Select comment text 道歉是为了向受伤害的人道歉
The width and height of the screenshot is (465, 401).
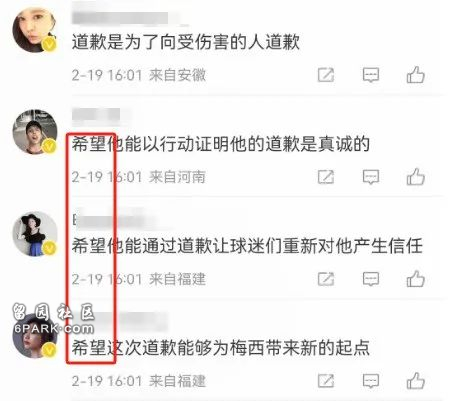[186, 42]
